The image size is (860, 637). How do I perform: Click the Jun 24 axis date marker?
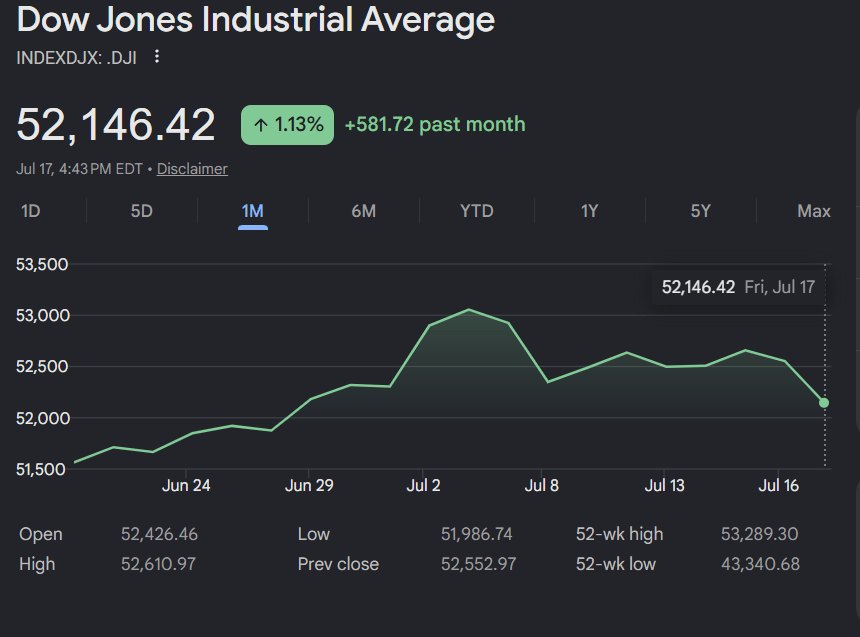(186, 486)
